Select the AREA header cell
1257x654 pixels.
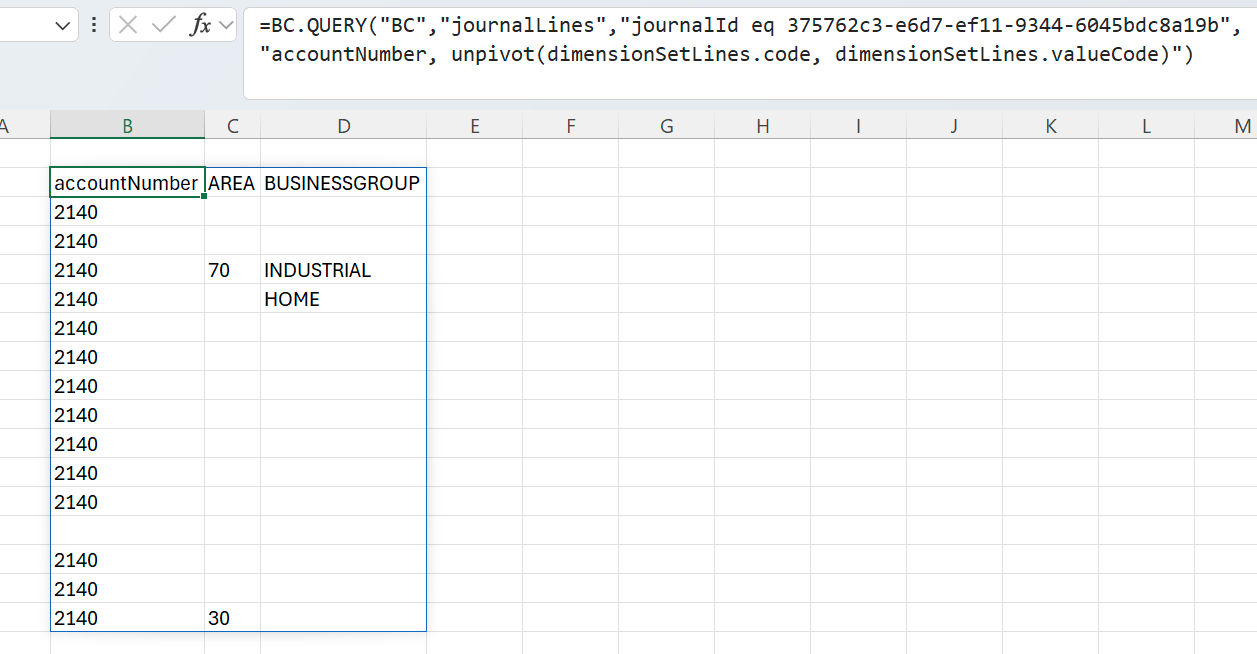[x=231, y=183]
